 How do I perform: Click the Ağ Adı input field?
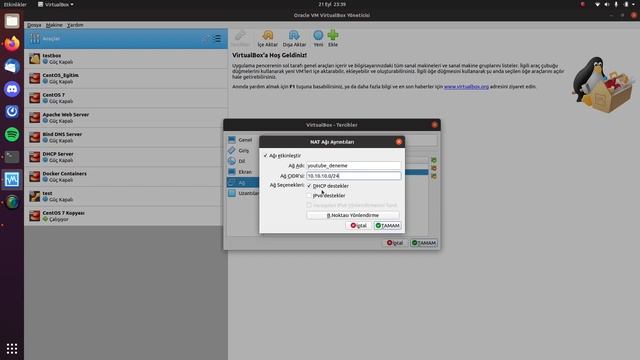353,166
